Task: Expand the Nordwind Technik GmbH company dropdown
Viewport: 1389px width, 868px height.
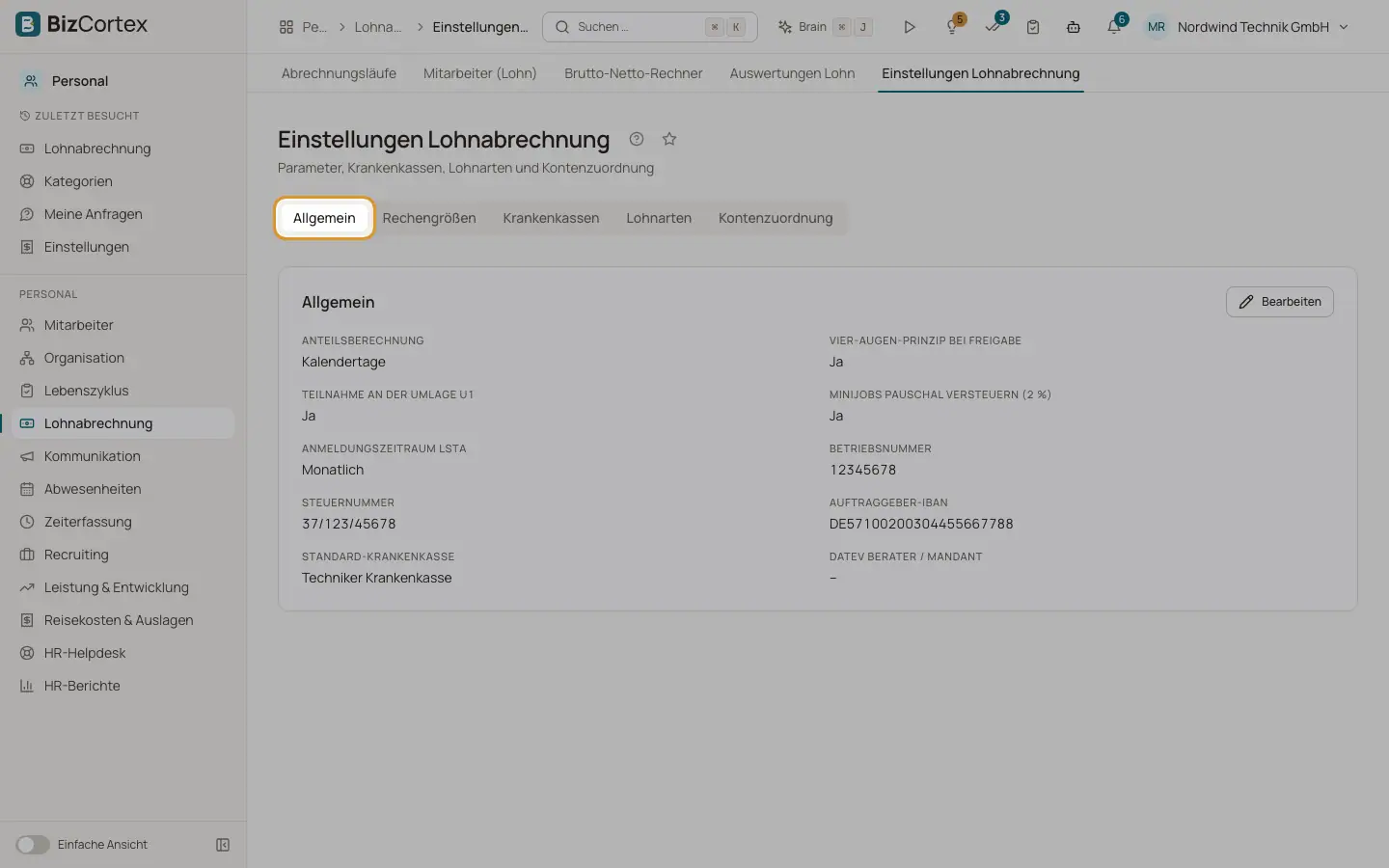Action: (1264, 27)
